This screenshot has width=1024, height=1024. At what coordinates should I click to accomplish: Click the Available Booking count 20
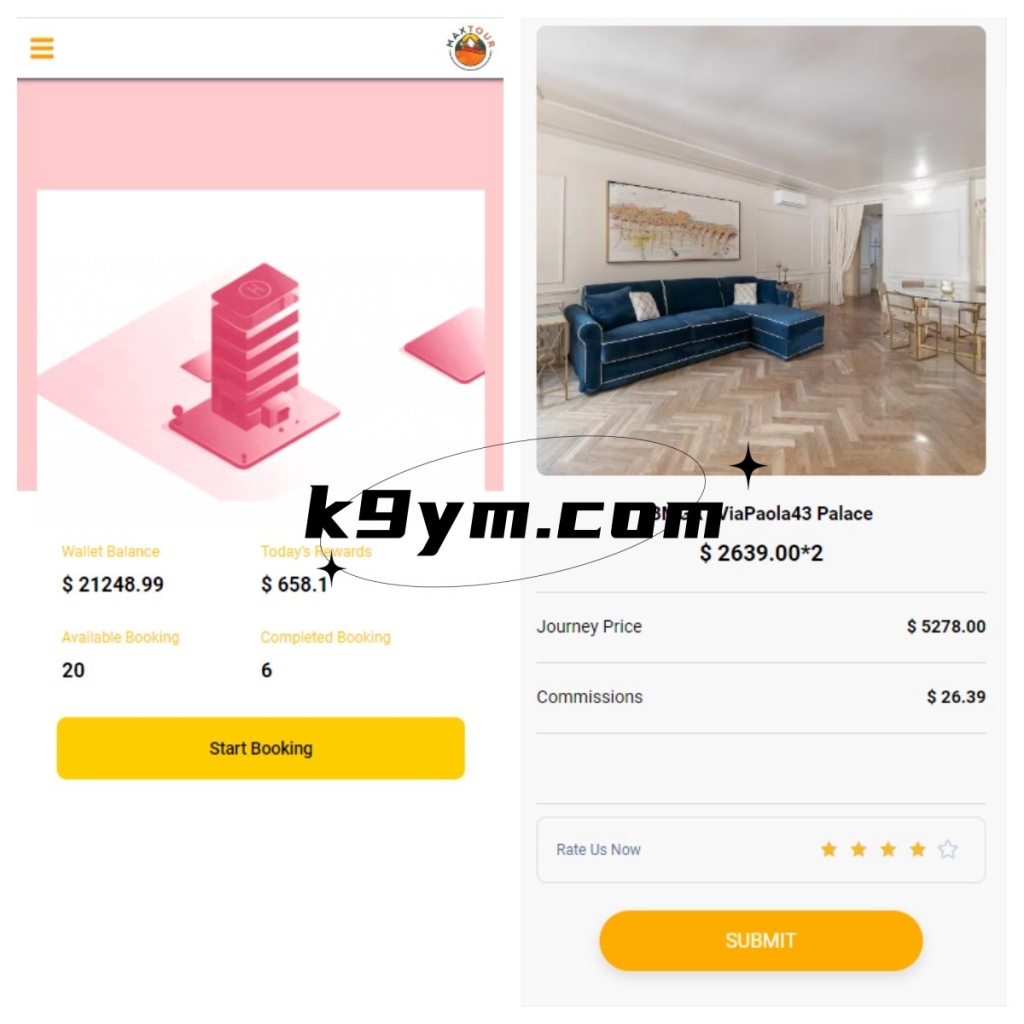(73, 670)
